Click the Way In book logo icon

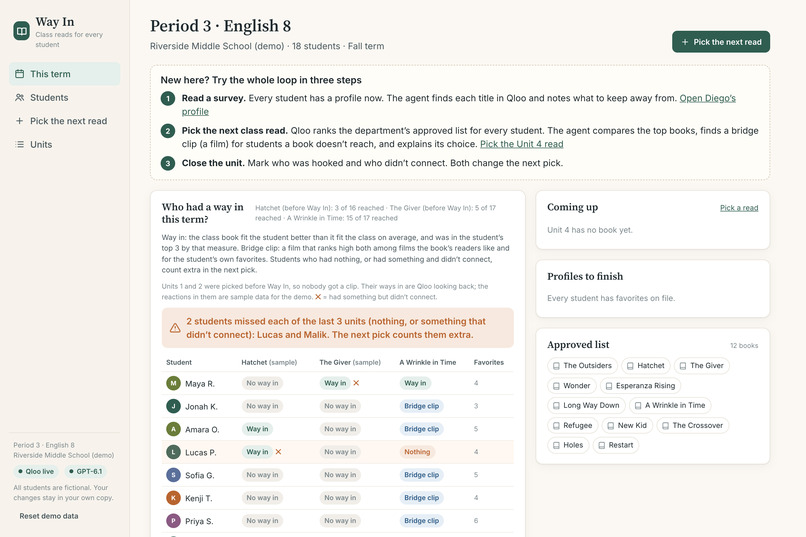pos(22,31)
